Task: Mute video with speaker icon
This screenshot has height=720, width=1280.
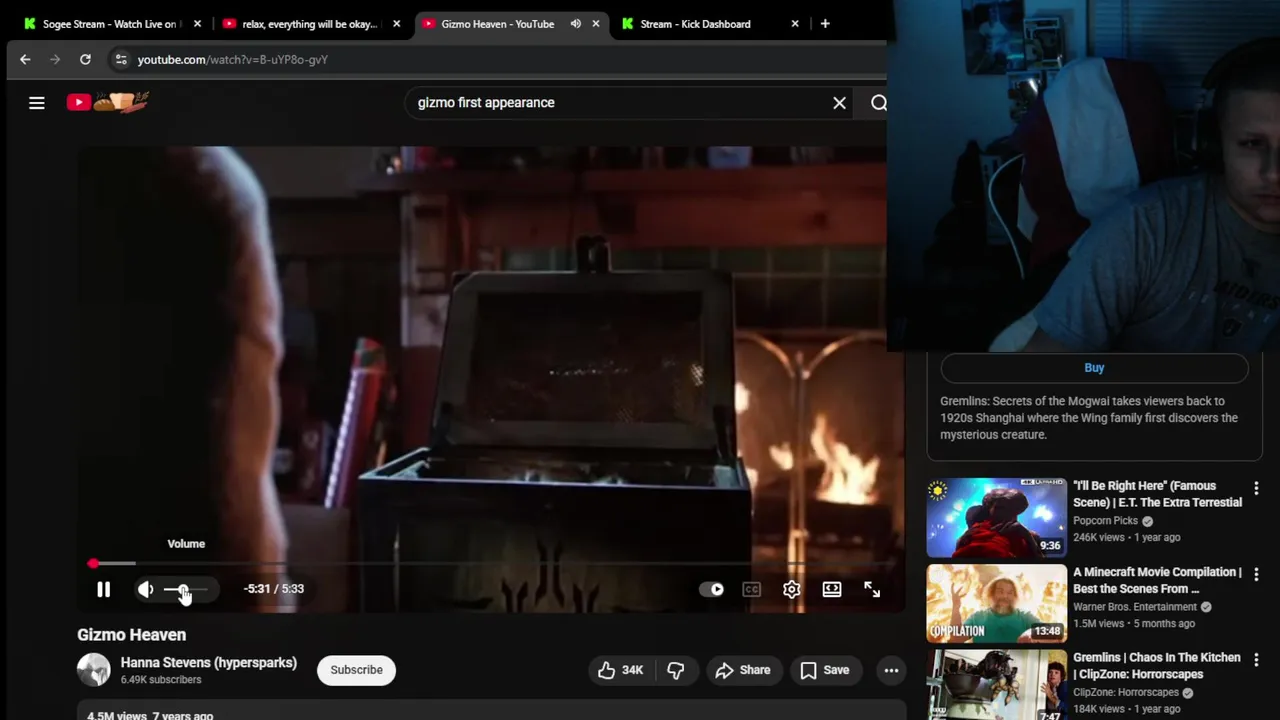Action: tap(146, 590)
